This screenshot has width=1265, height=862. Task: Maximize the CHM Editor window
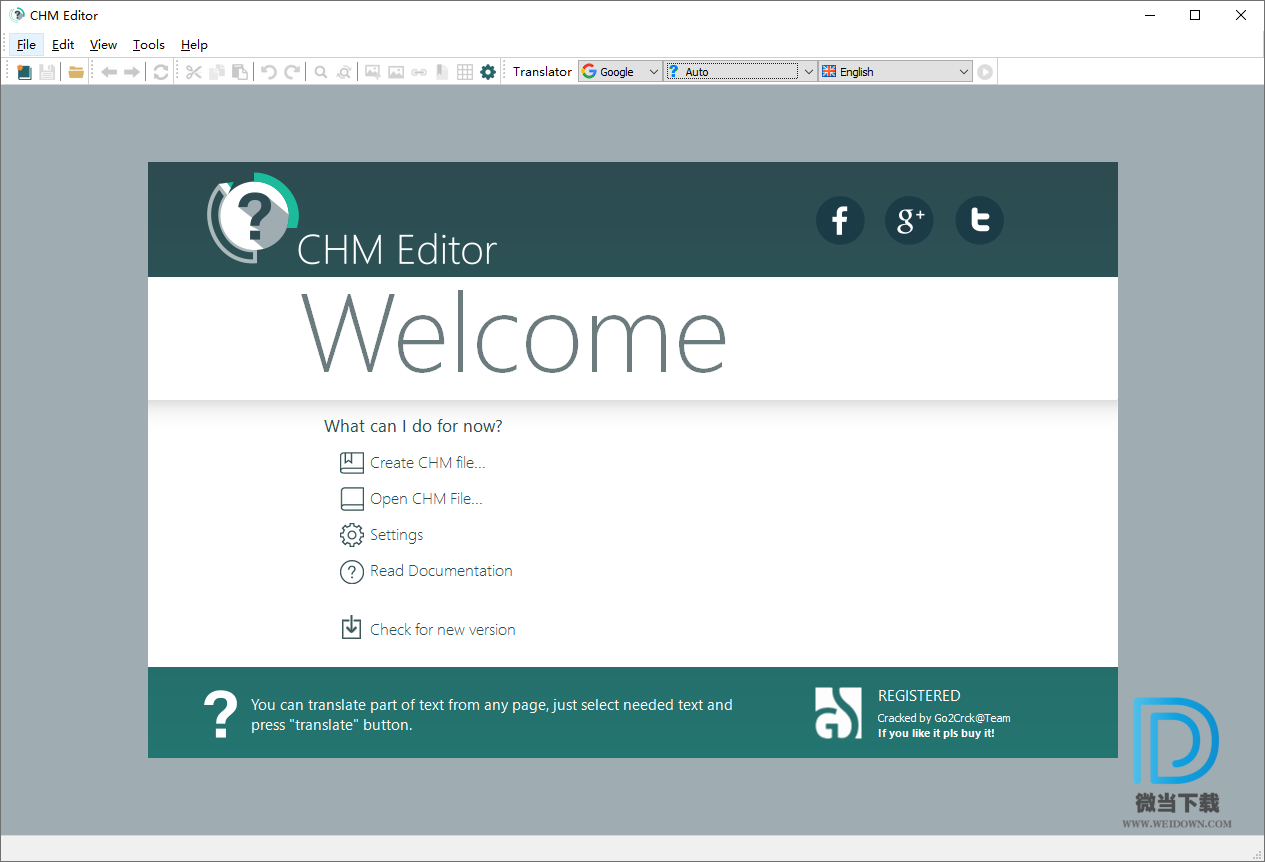coord(1195,15)
